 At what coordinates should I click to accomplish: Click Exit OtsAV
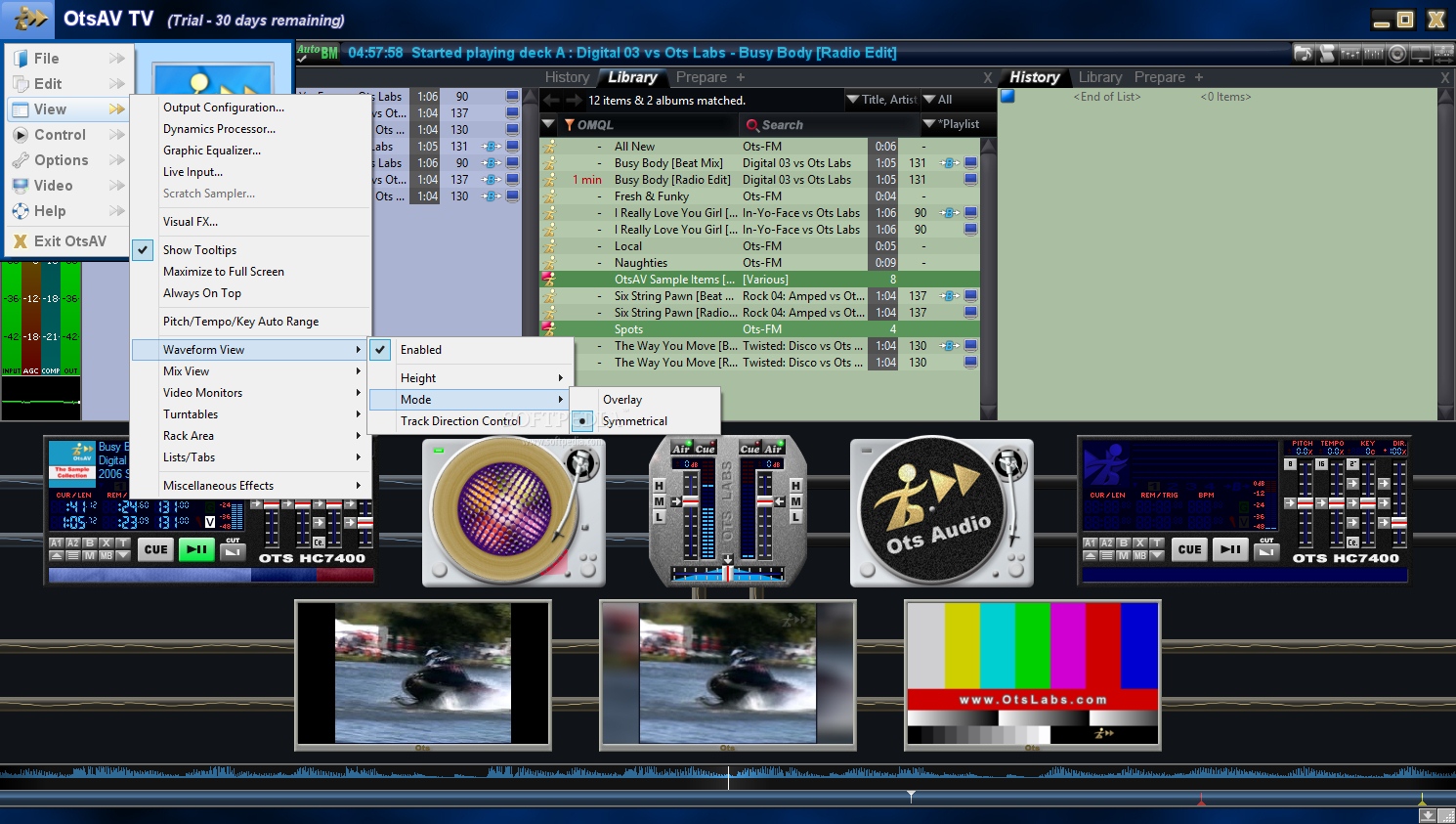[x=67, y=241]
